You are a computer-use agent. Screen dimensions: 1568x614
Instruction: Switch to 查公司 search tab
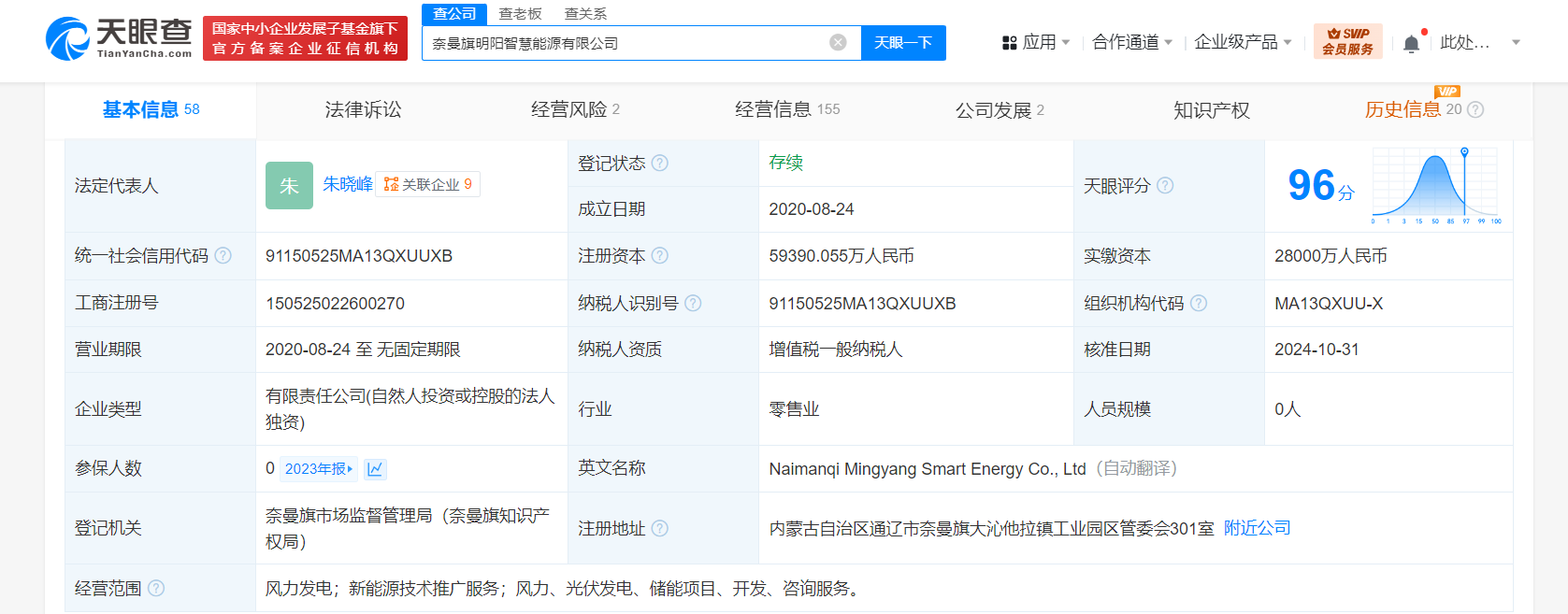tap(454, 14)
